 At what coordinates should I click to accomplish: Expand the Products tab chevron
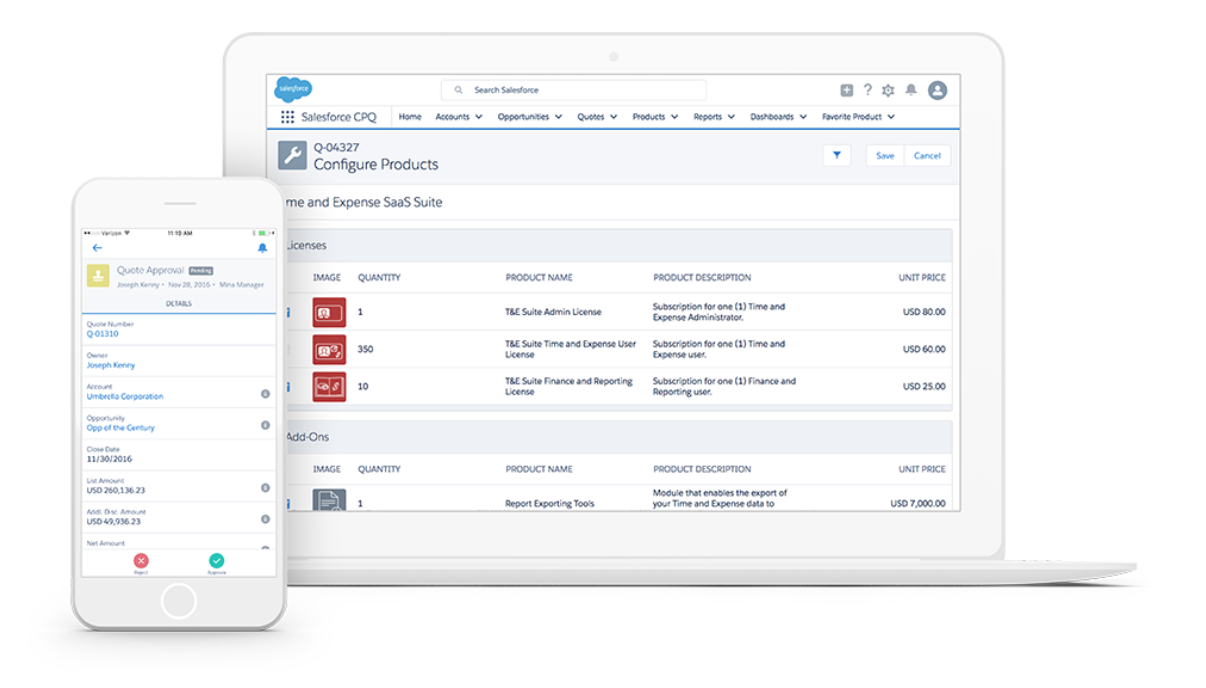click(x=674, y=117)
